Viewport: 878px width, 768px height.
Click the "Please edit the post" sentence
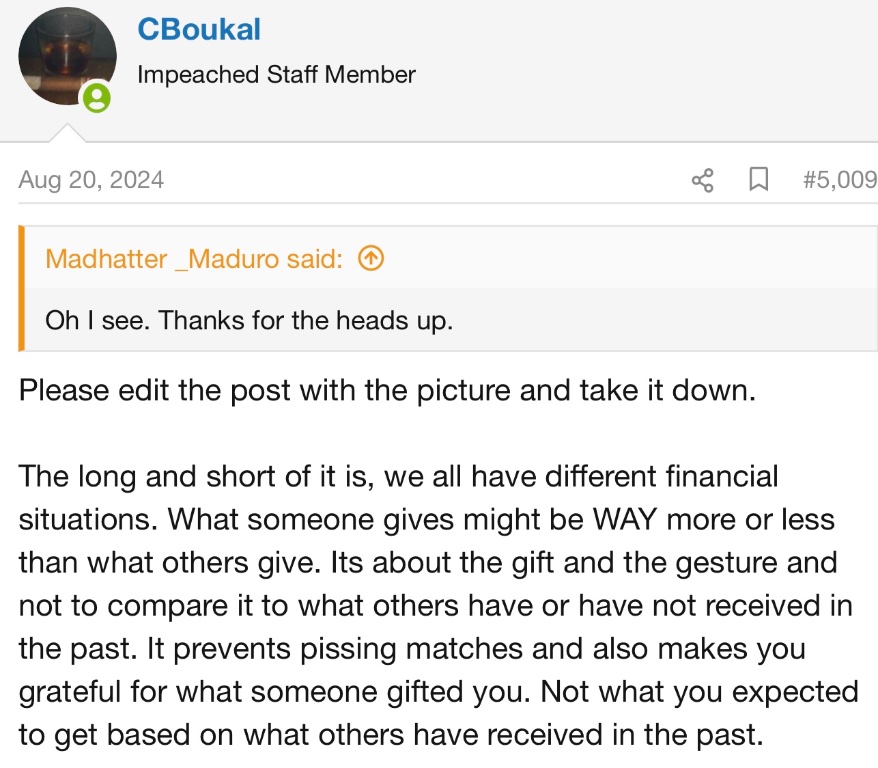(385, 389)
